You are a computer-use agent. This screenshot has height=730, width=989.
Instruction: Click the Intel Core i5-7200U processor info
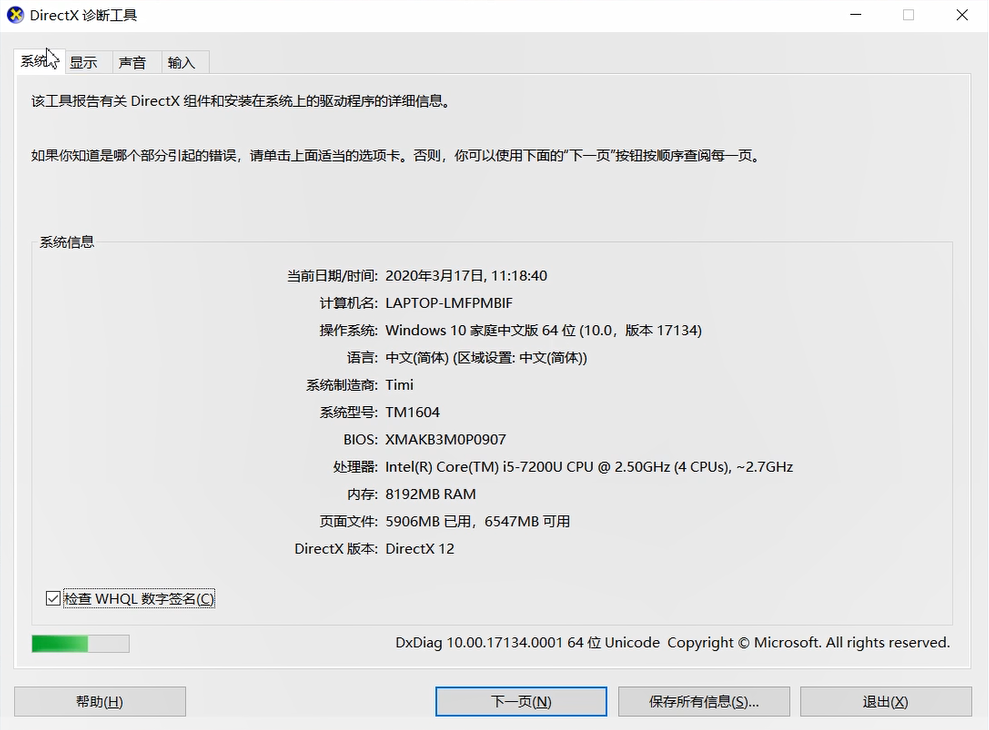592,466
